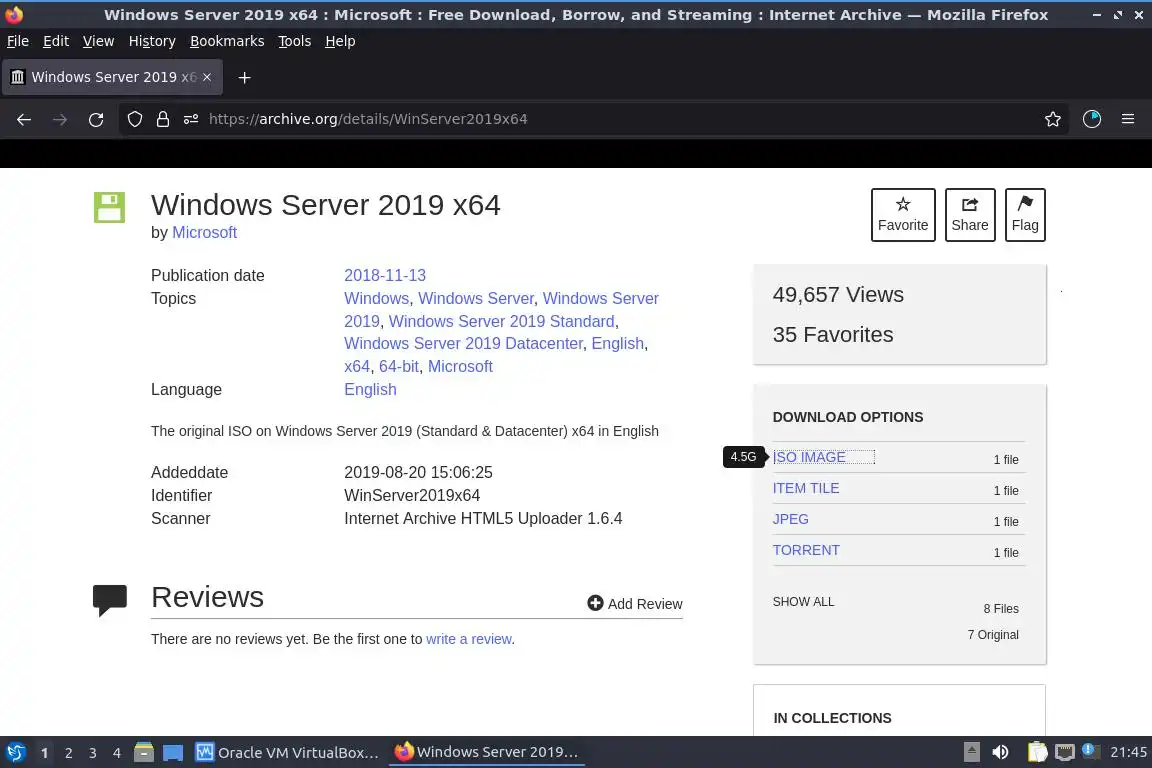Open taskbar application launcher menu

[15, 753]
